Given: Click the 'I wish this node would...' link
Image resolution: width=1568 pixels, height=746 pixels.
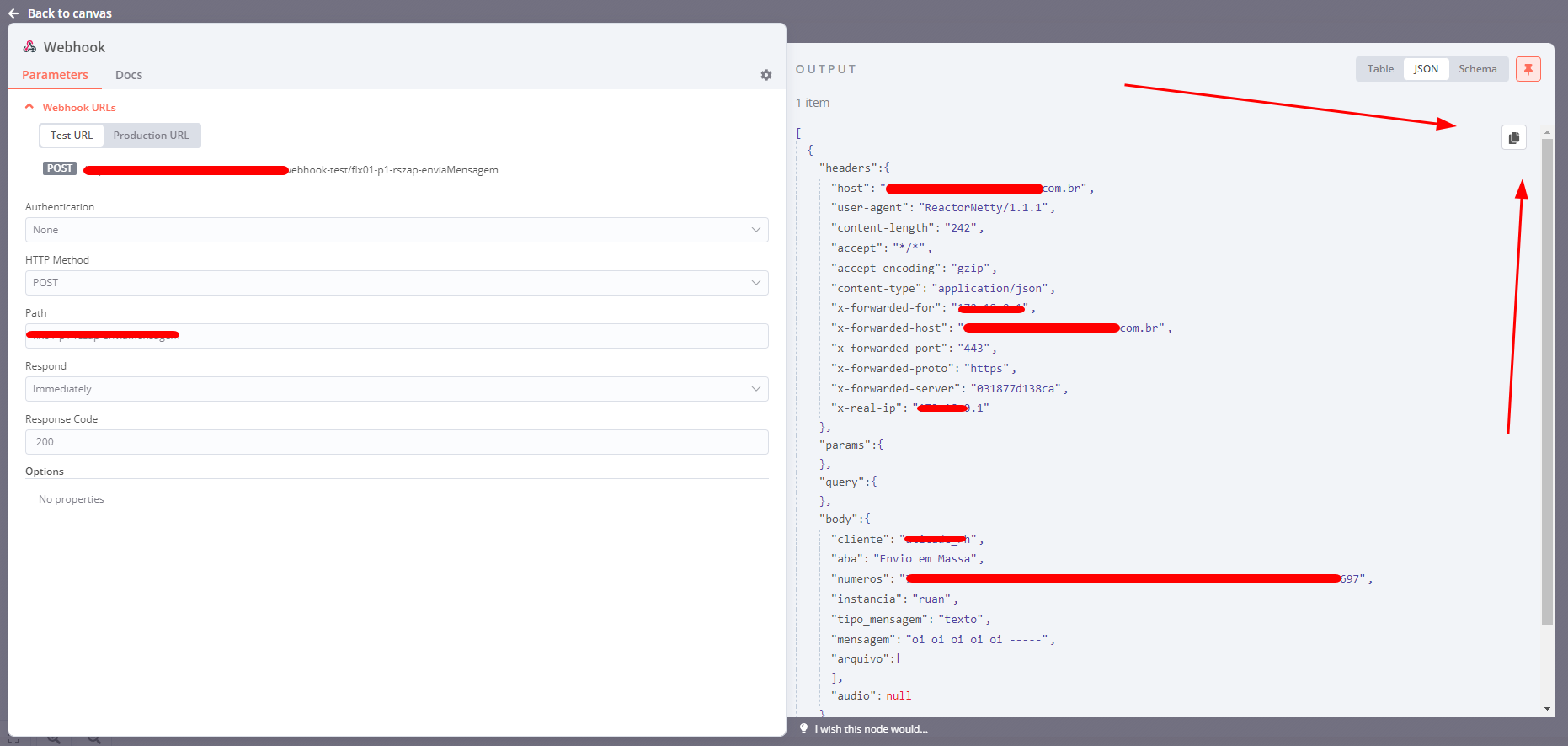Looking at the screenshot, I should point(871,729).
